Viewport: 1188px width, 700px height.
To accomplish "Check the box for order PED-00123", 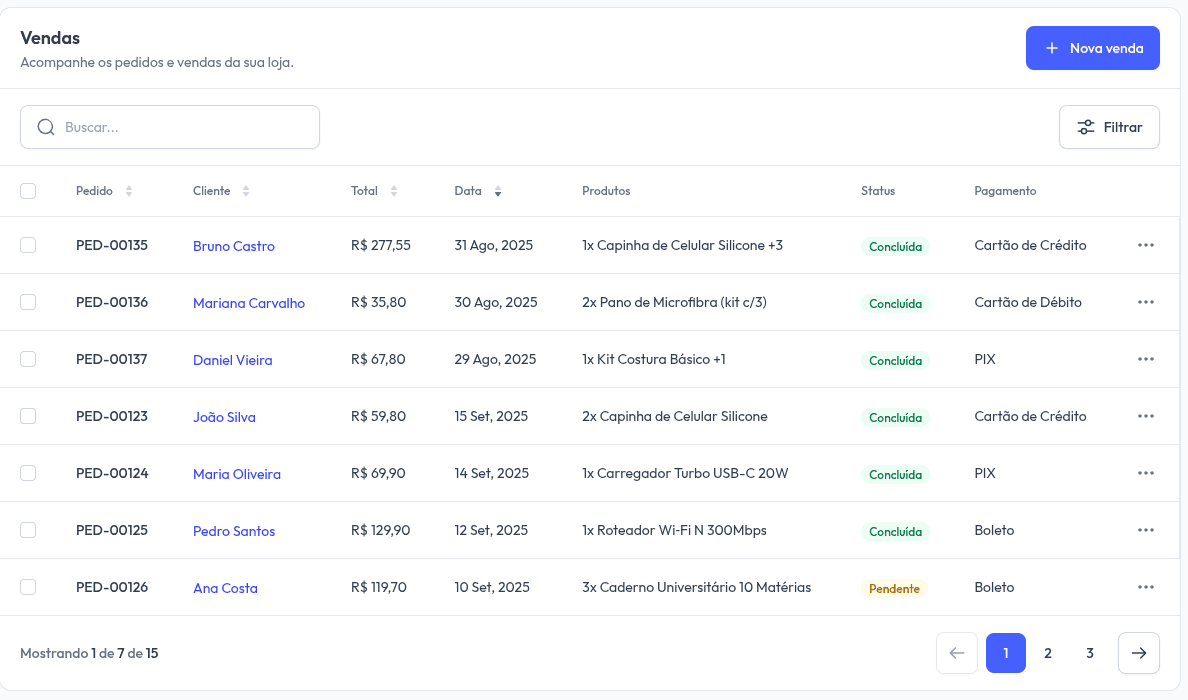I will (28, 416).
